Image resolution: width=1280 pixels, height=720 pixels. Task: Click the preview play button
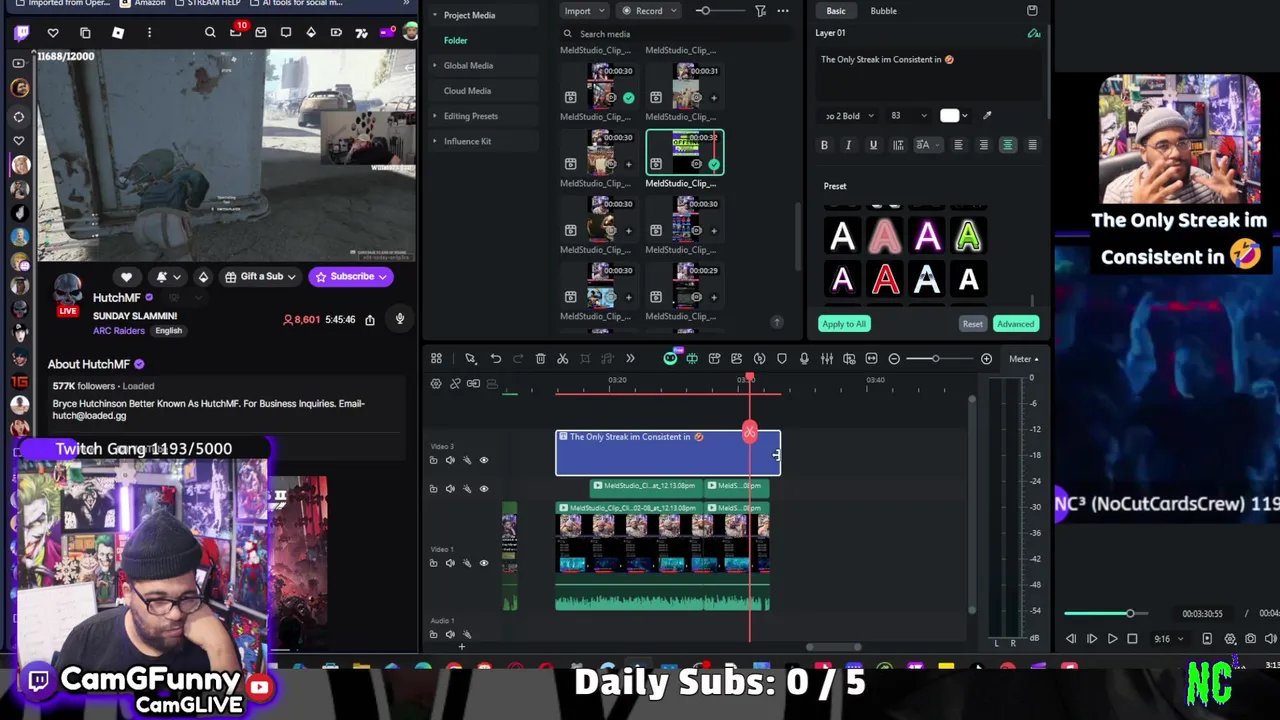click(1112, 639)
